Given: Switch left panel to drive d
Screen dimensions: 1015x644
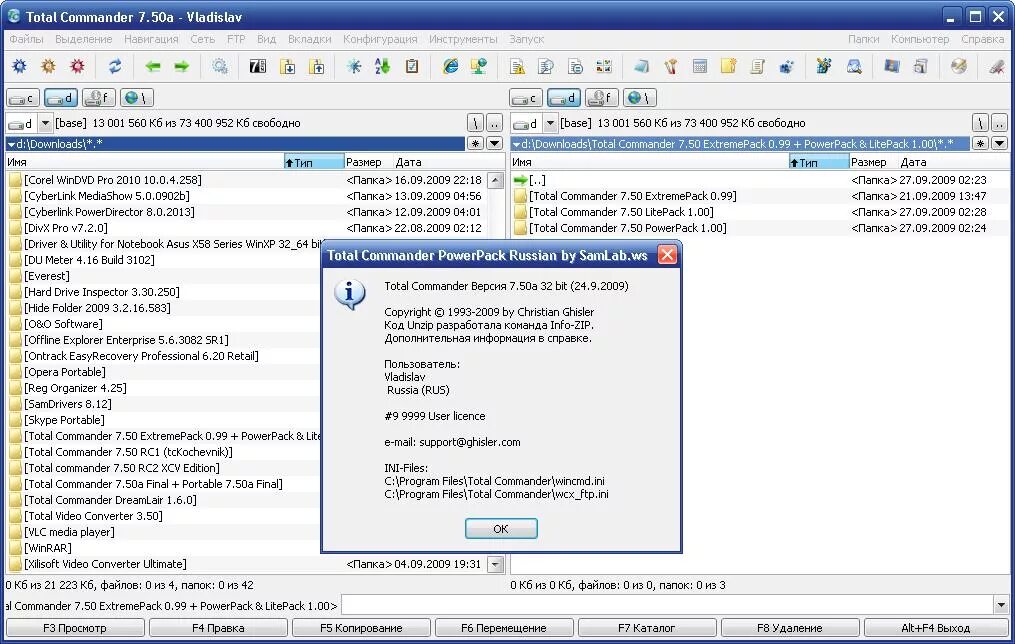Looking at the screenshot, I should (61, 98).
